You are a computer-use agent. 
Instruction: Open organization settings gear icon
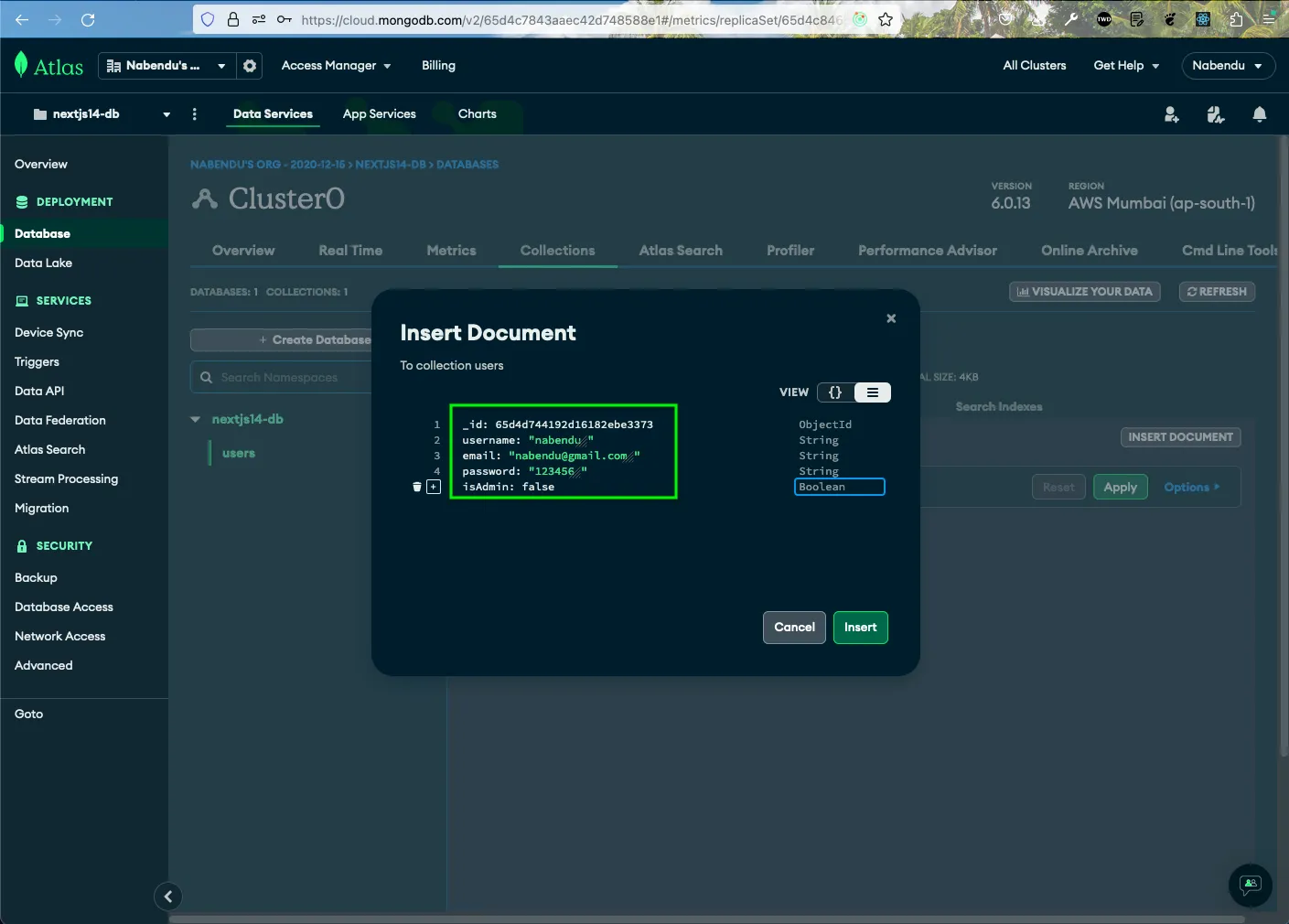coord(249,66)
